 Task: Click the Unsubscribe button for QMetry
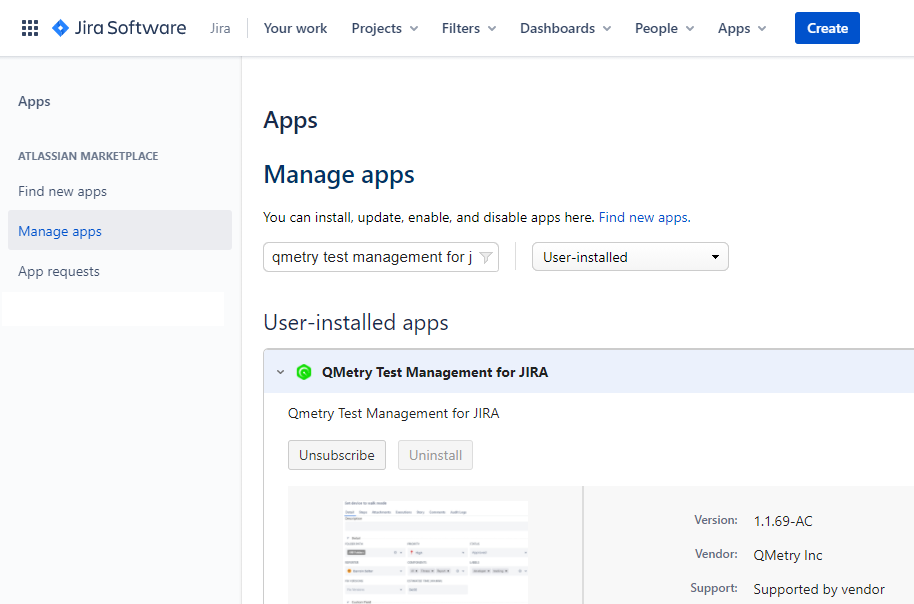(x=336, y=454)
